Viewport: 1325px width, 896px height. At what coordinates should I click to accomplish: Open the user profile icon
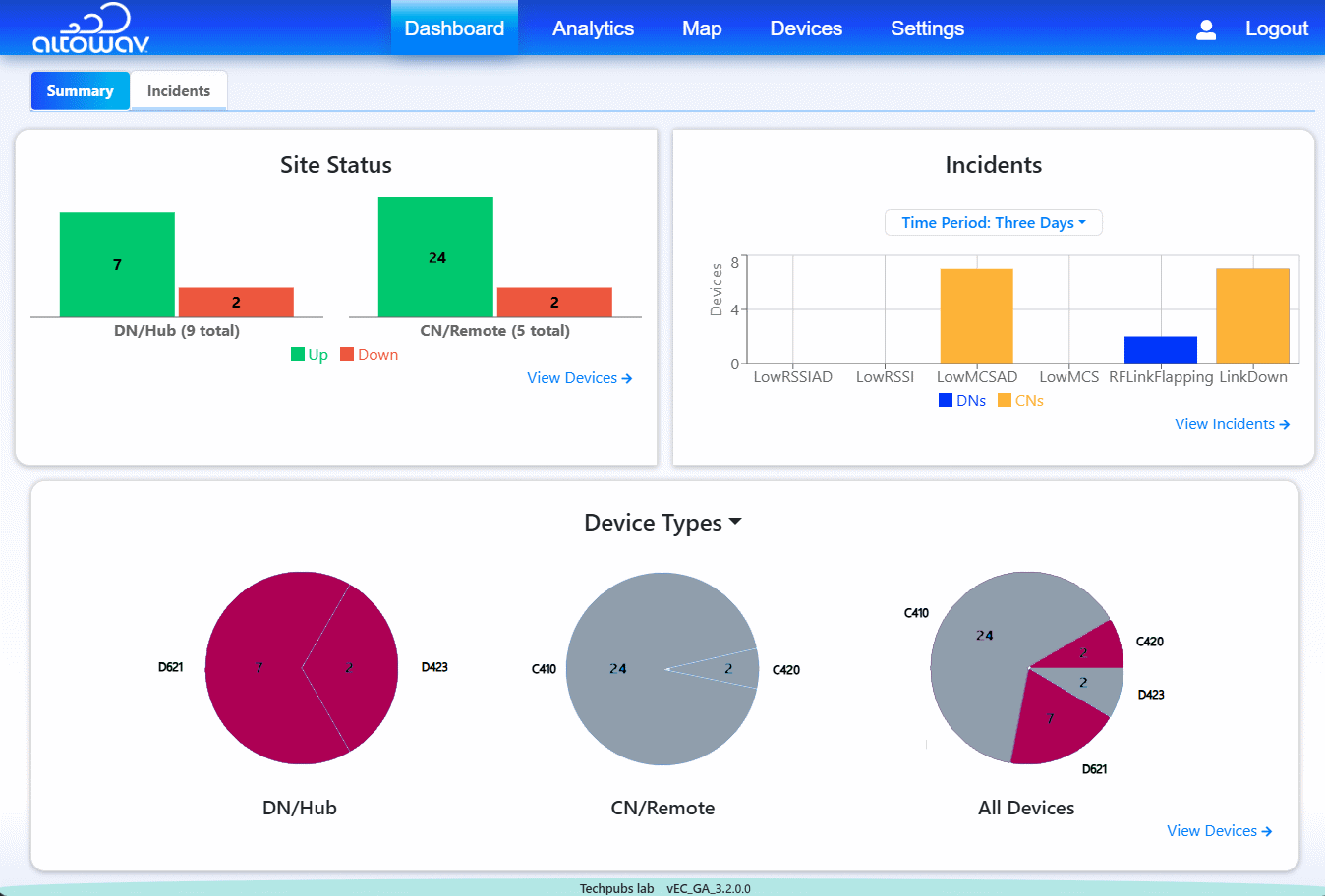[1206, 29]
